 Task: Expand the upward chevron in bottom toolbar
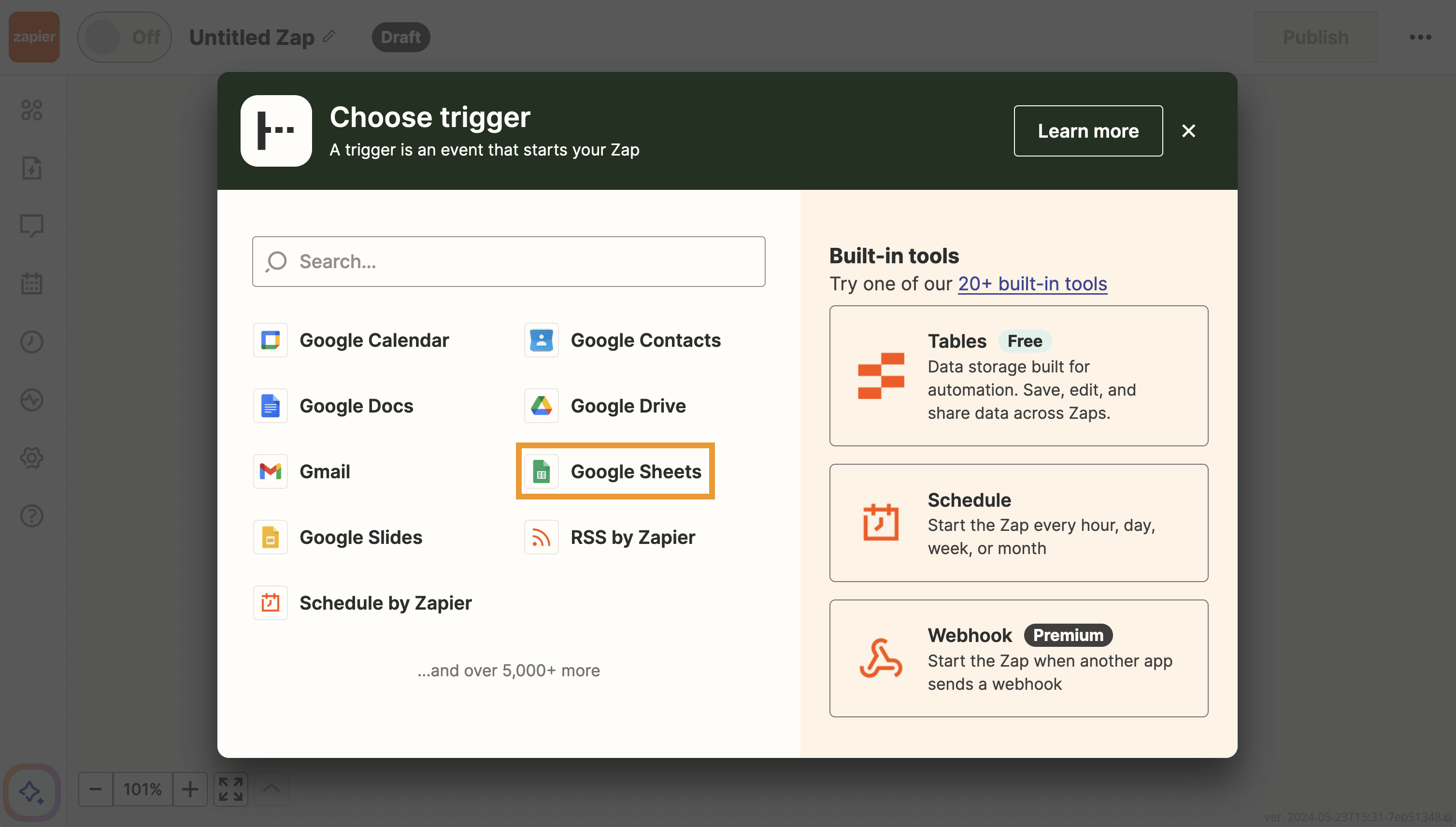coord(271,789)
